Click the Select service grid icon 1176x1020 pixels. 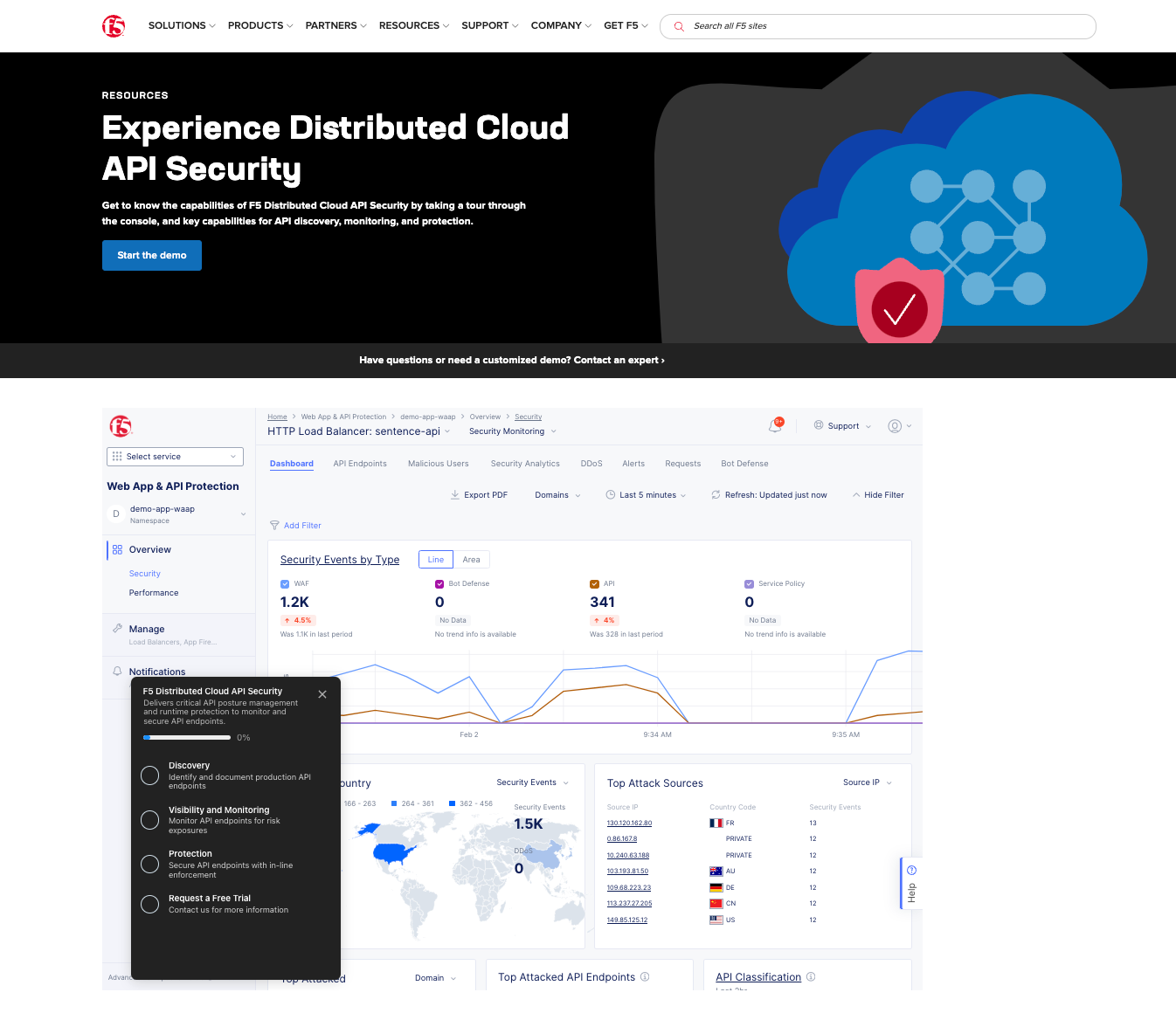[x=117, y=457]
